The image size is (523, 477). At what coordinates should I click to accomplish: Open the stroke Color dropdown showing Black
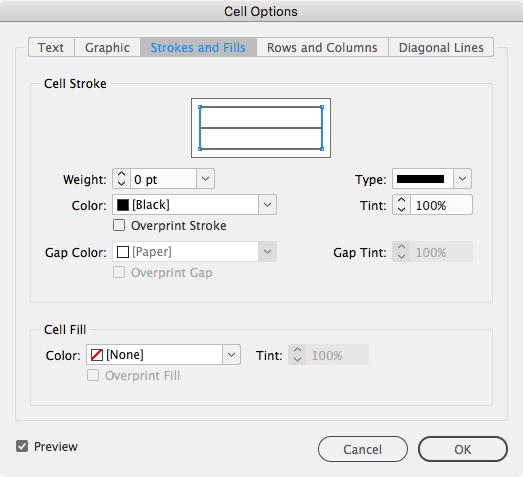pyautogui.click(x=194, y=205)
